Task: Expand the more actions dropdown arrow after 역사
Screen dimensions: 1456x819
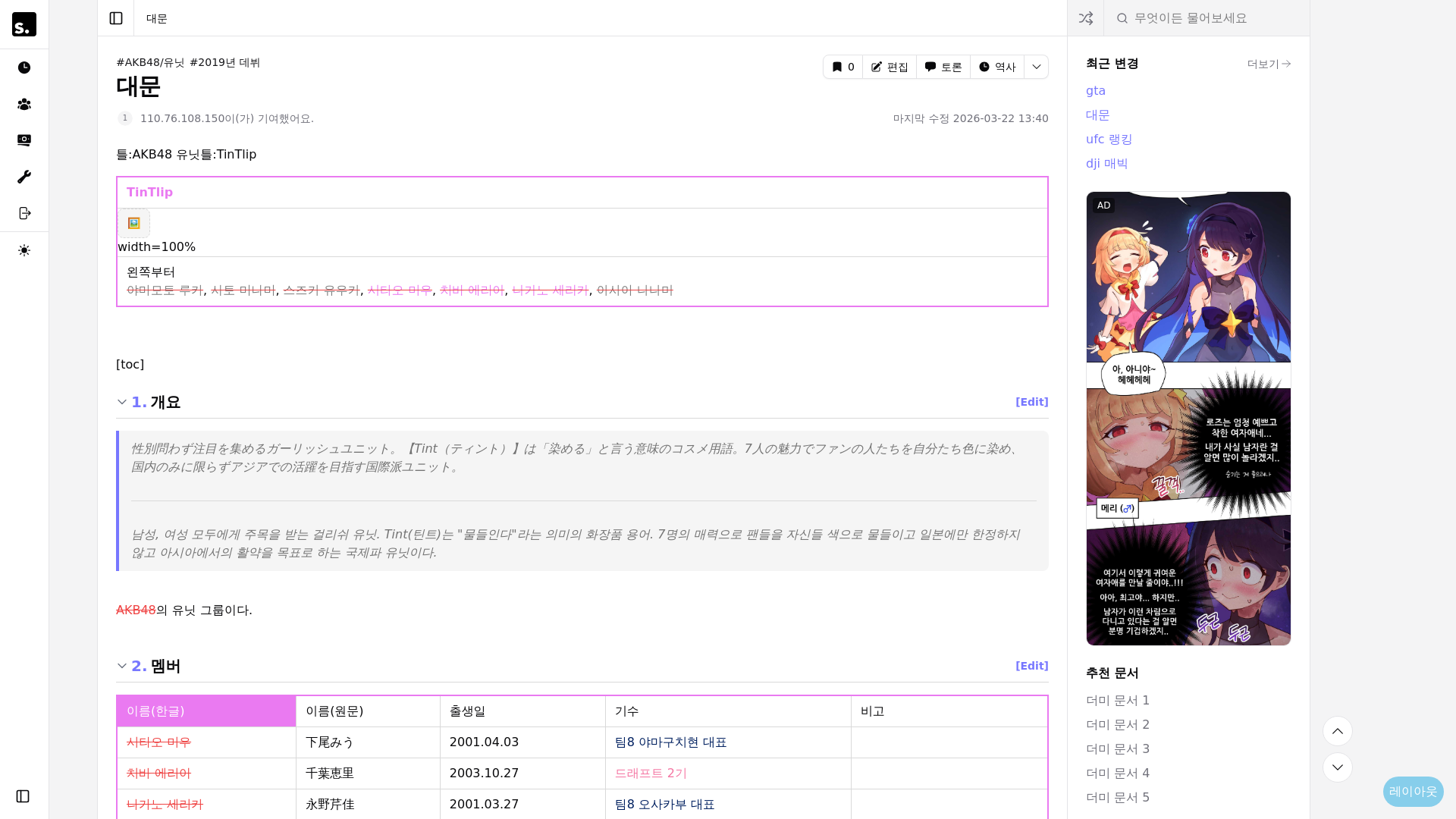Action: [1036, 67]
